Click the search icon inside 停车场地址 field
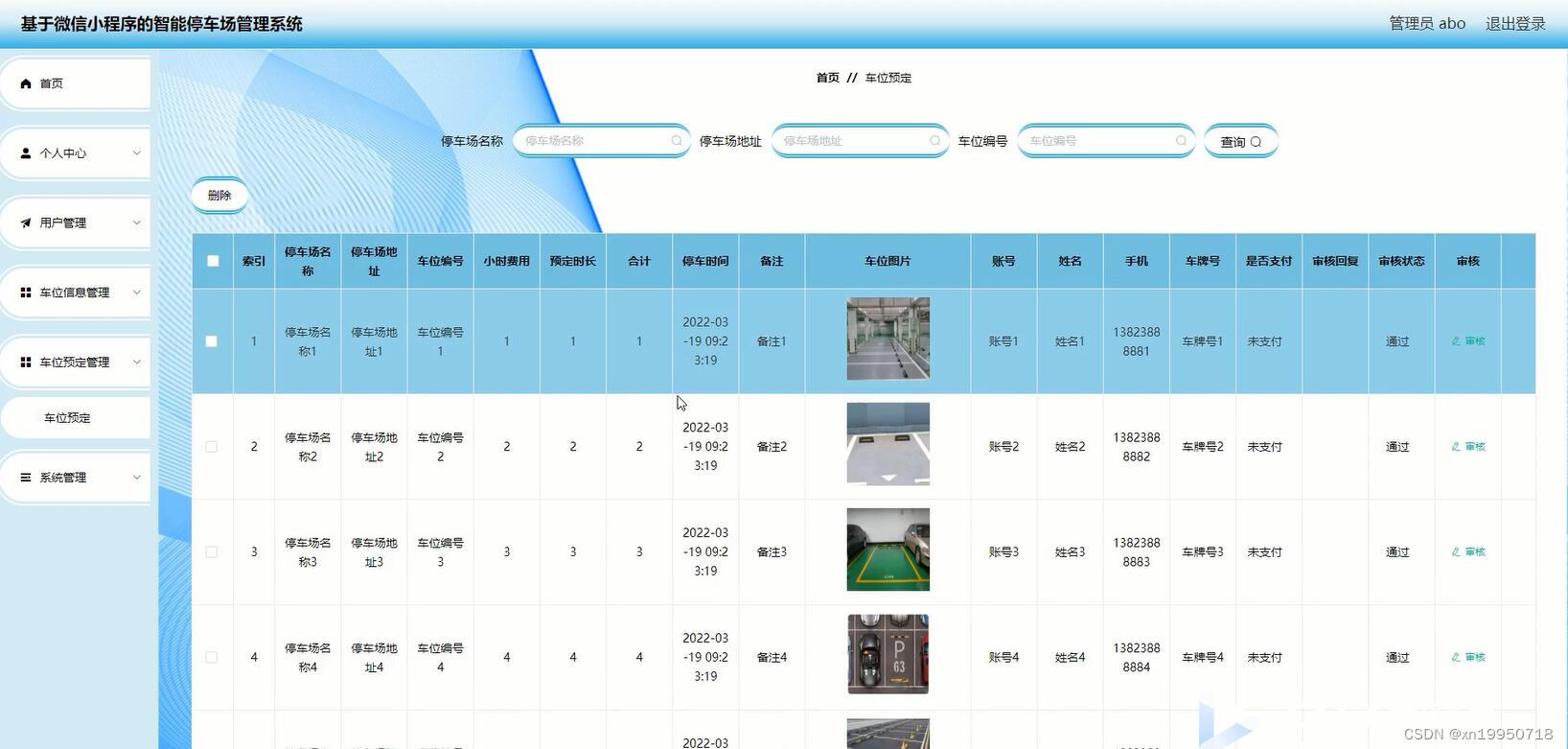1568x749 pixels. [x=935, y=141]
